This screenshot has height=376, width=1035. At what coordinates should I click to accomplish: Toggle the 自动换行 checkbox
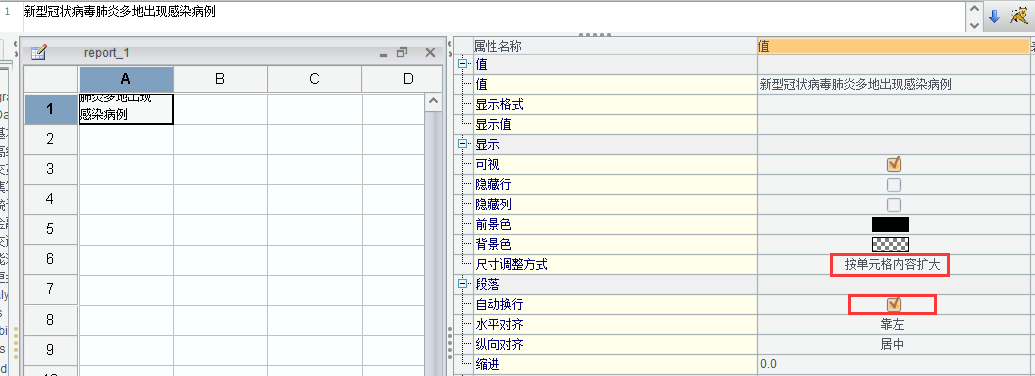point(894,304)
